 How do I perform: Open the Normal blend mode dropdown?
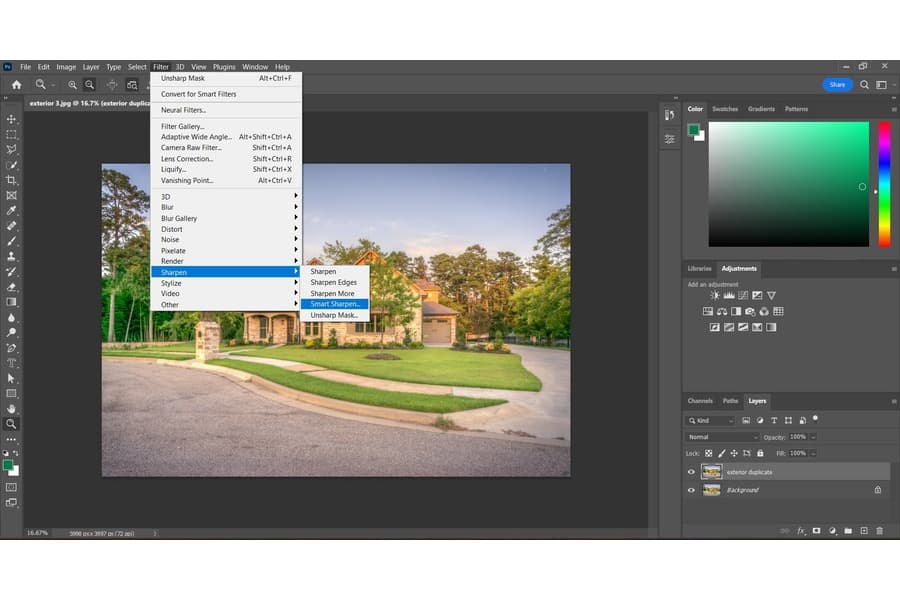point(723,437)
